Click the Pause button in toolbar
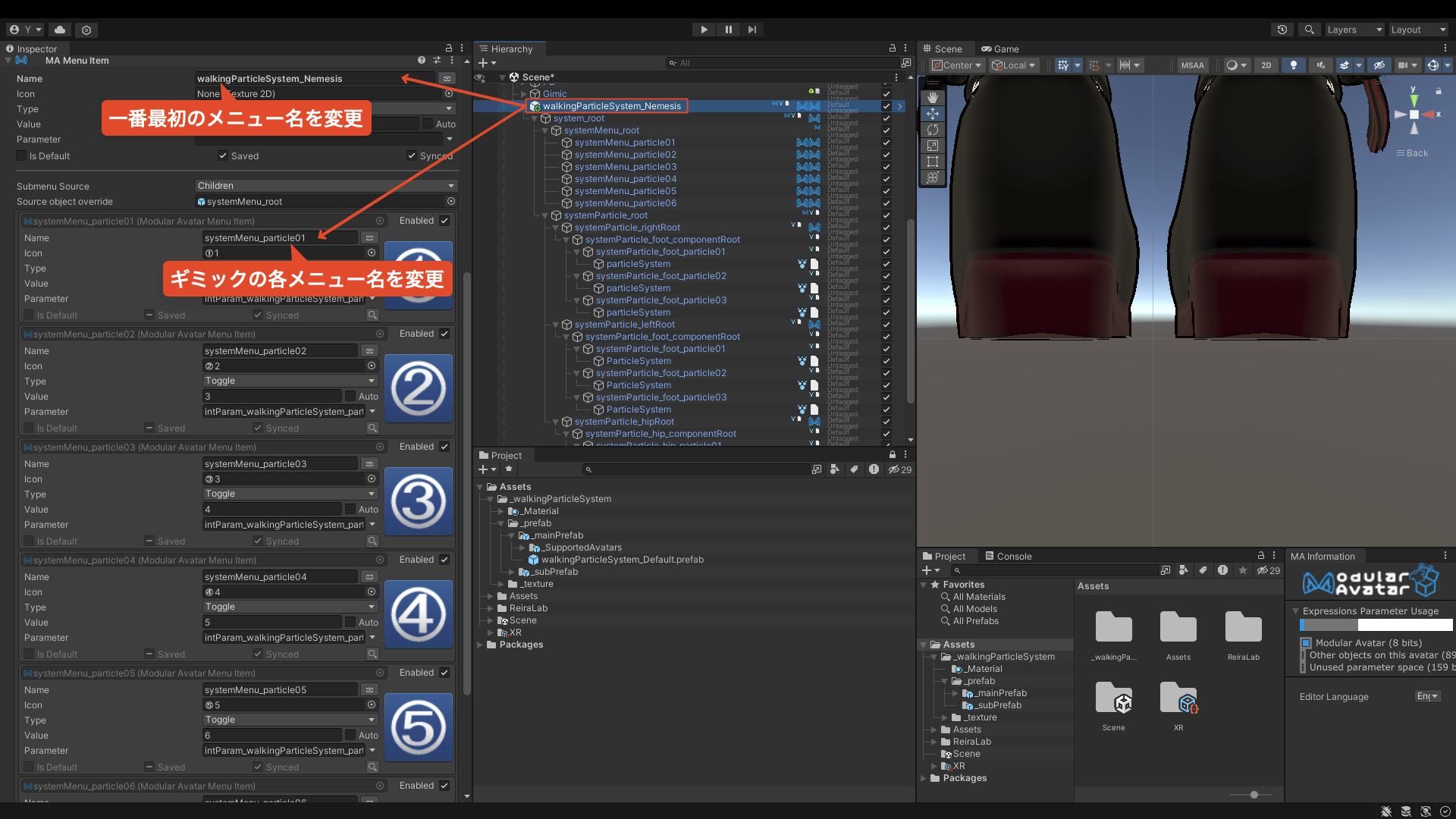This screenshot has height=819, width=1456. [x=728, y=30]
